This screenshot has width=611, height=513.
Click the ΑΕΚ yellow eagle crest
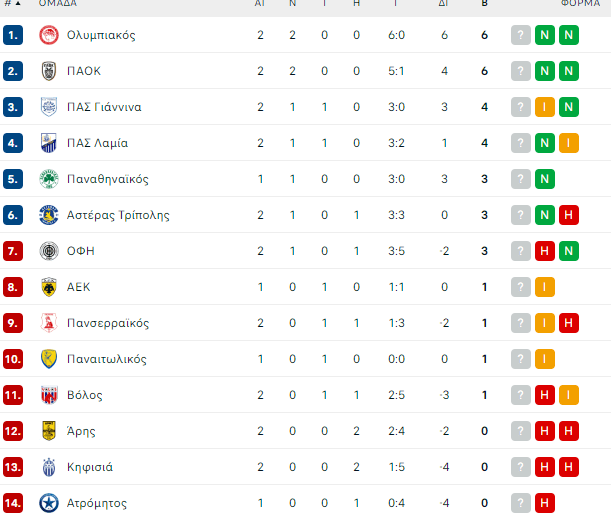coord(48,287)
